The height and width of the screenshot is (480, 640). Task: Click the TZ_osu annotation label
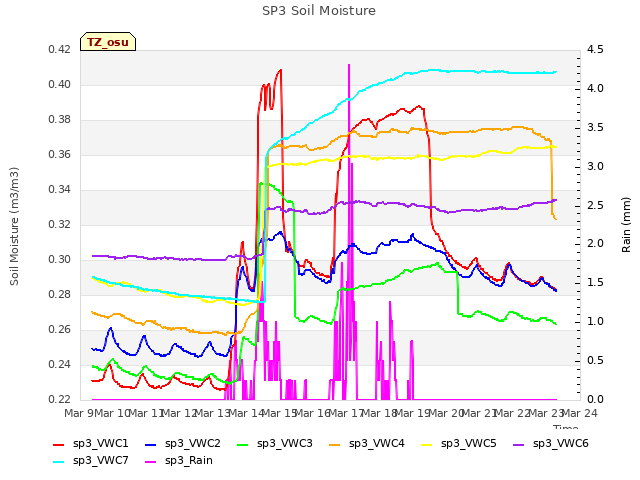(108, 42)
